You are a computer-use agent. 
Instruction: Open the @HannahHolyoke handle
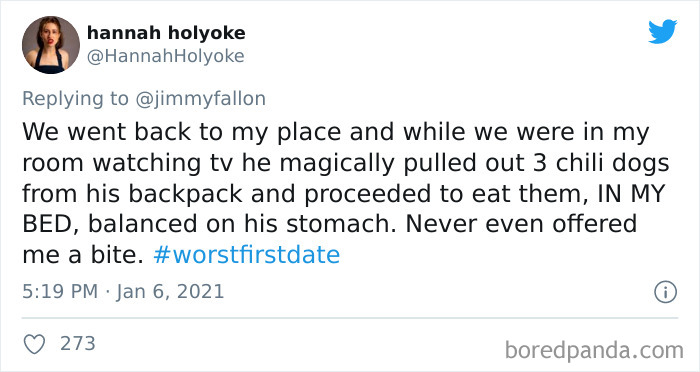tap(166, 56)
